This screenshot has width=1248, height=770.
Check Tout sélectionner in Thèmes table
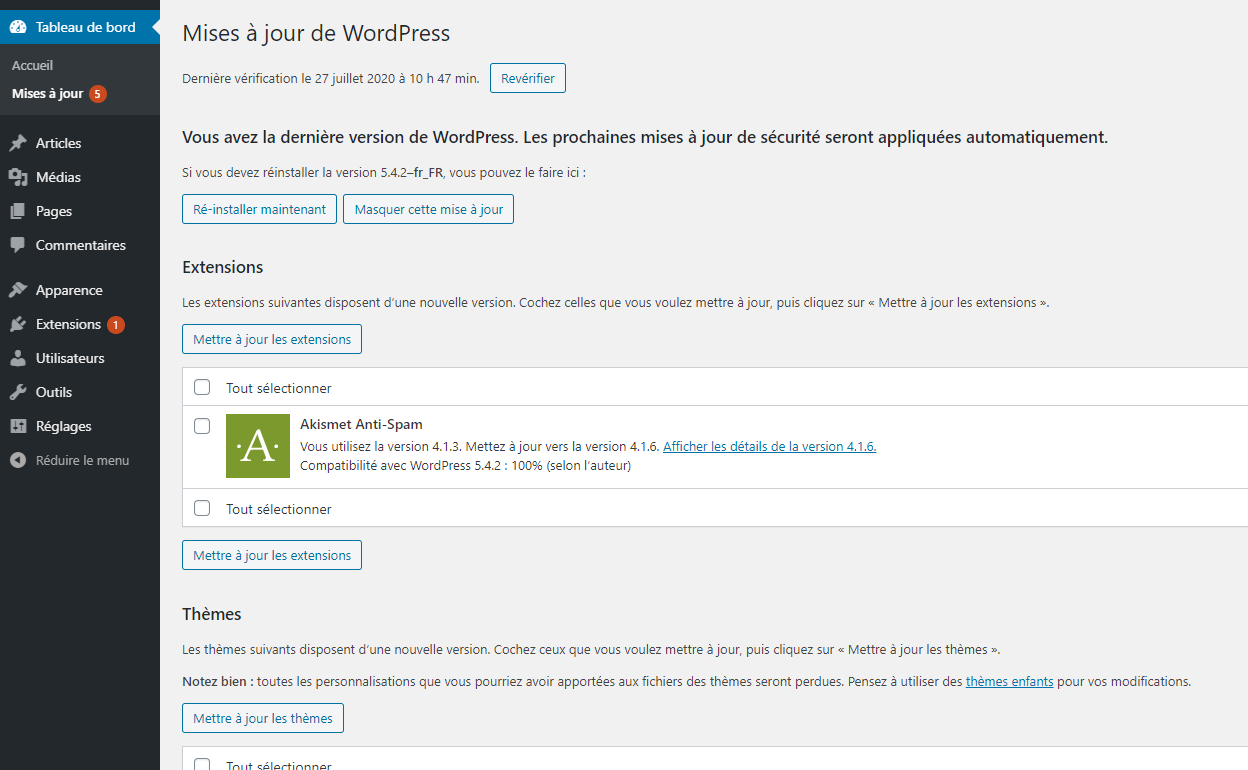coord(202,765)
